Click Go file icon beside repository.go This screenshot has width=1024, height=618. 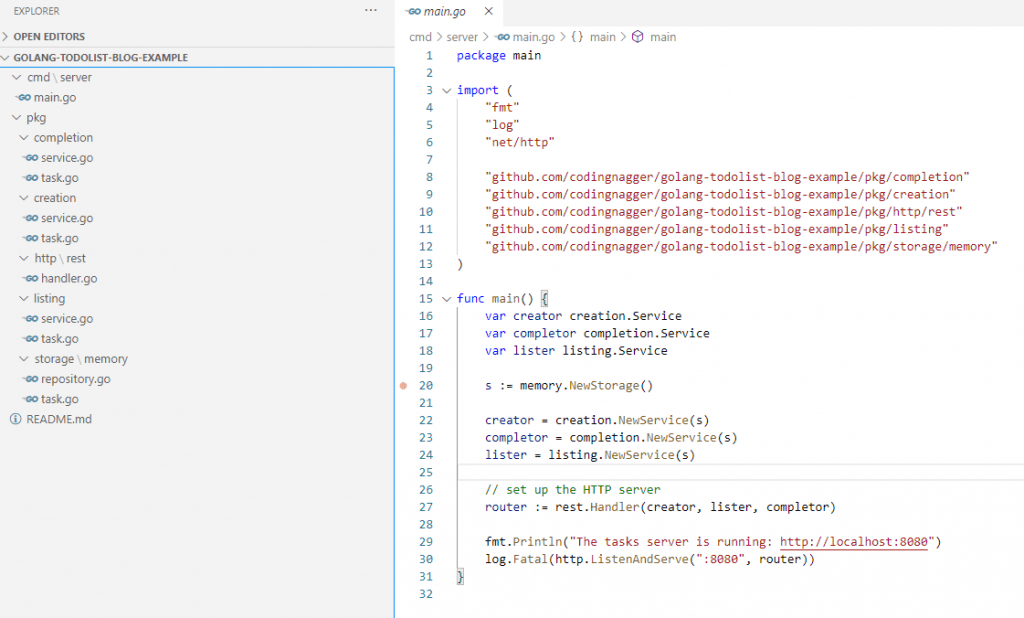click(31, 379)
